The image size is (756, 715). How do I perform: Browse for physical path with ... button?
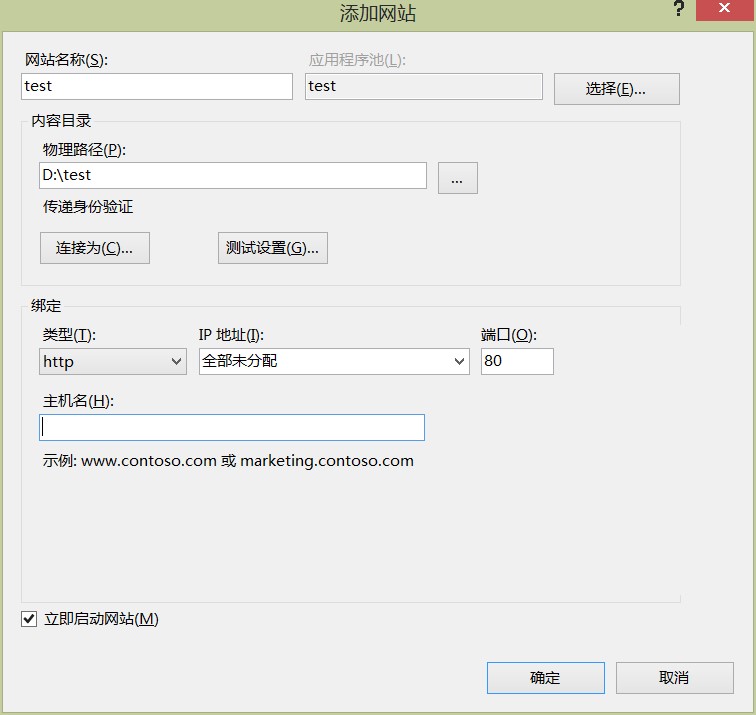click(x=458, y=178)
